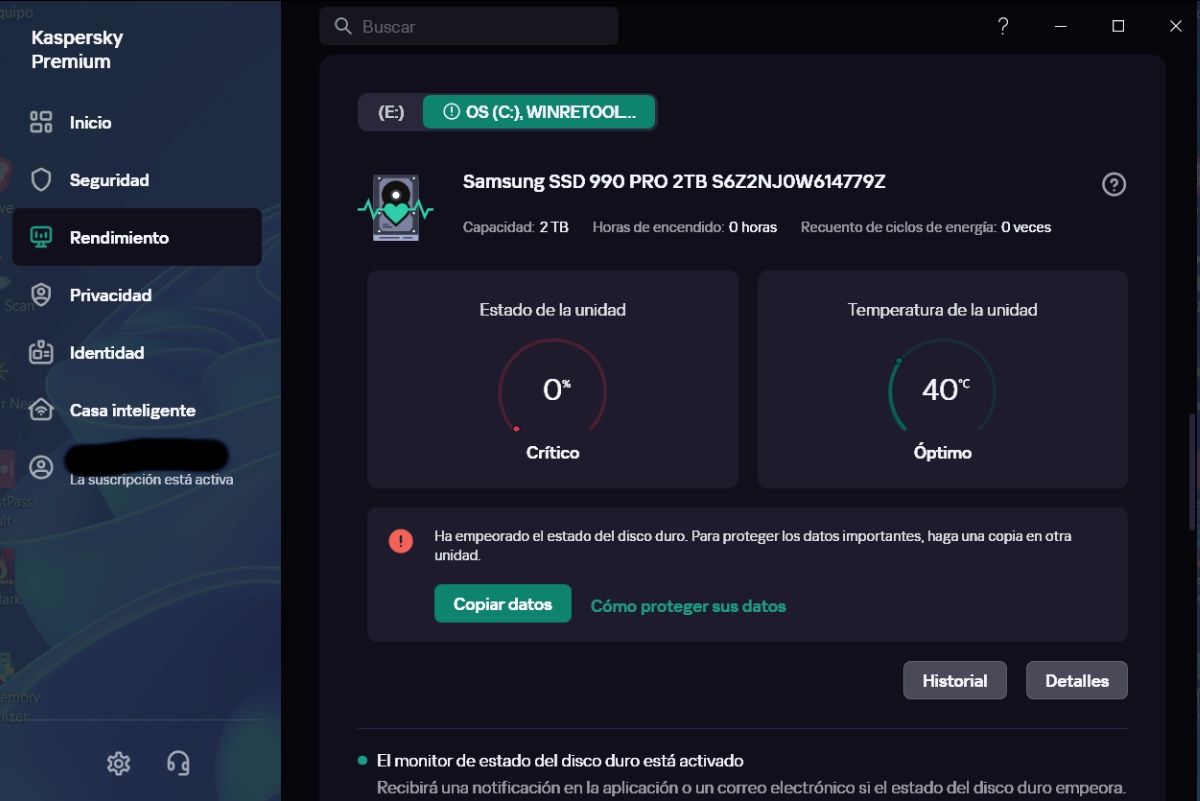Click the disk monitor activated status line
1200x801 pixels.
pyautogui.click(x=560, y=761)
